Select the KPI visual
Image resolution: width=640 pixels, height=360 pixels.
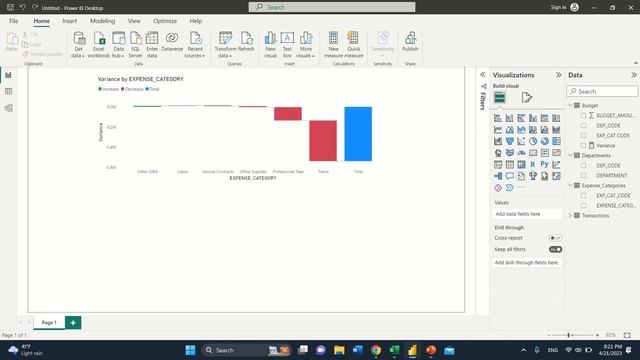(556, 153)
